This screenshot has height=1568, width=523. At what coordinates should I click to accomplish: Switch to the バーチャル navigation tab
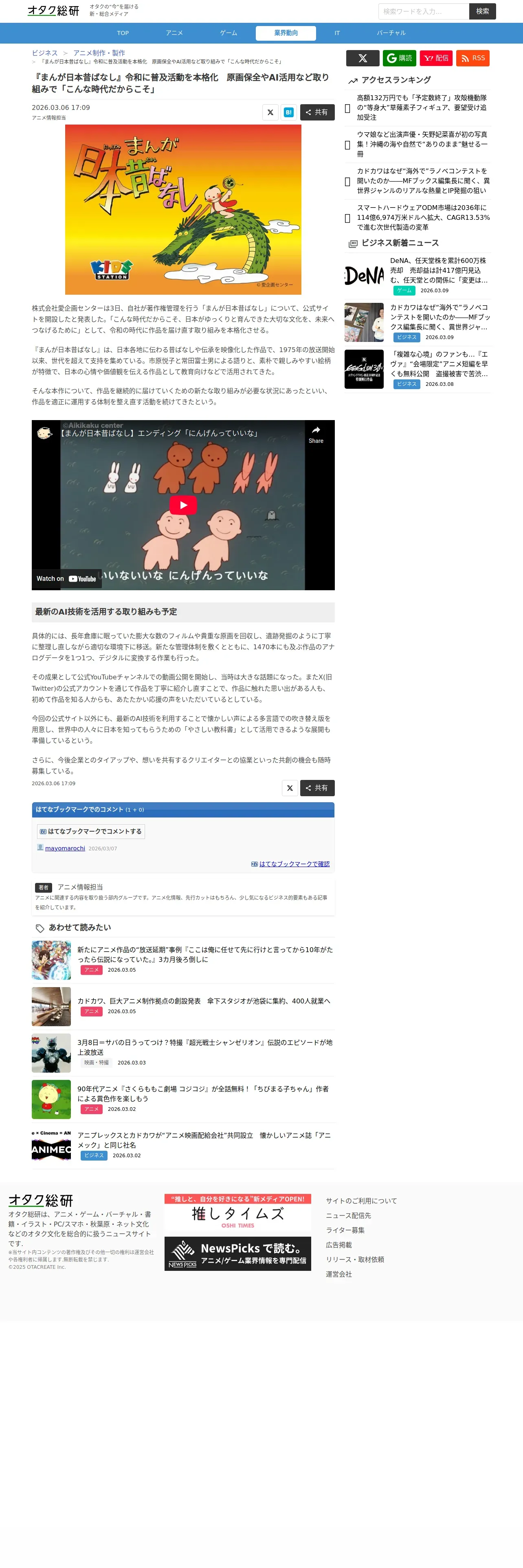click(391, 33)
